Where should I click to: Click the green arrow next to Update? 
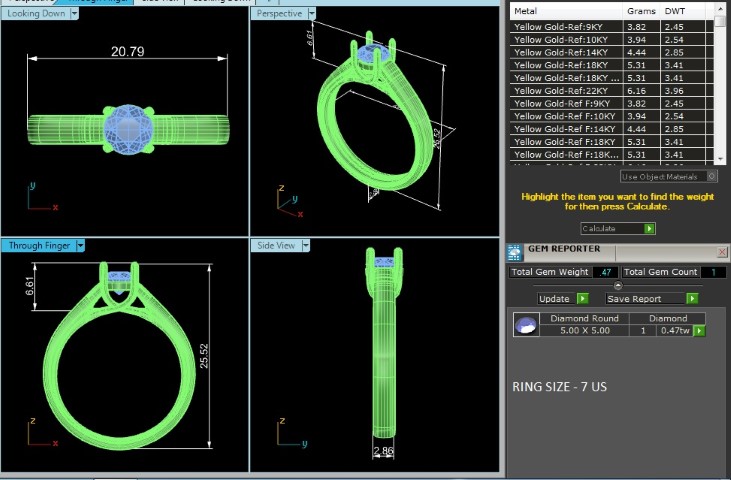click(x=583, y=299)
